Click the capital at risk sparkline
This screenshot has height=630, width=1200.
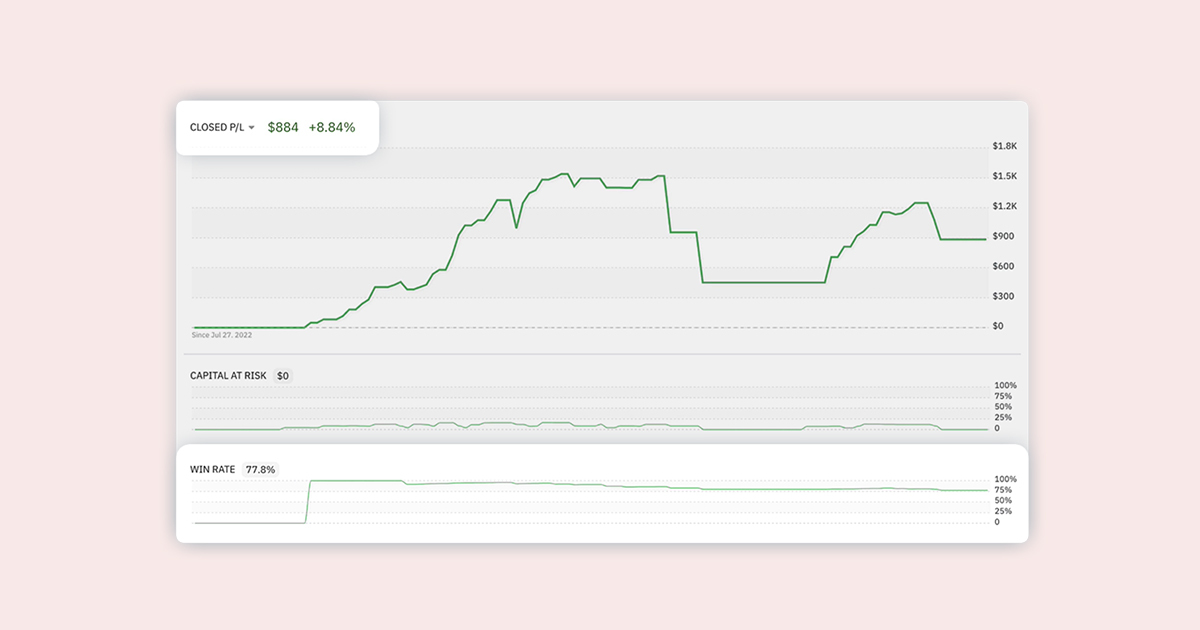[x=600, y=426]
